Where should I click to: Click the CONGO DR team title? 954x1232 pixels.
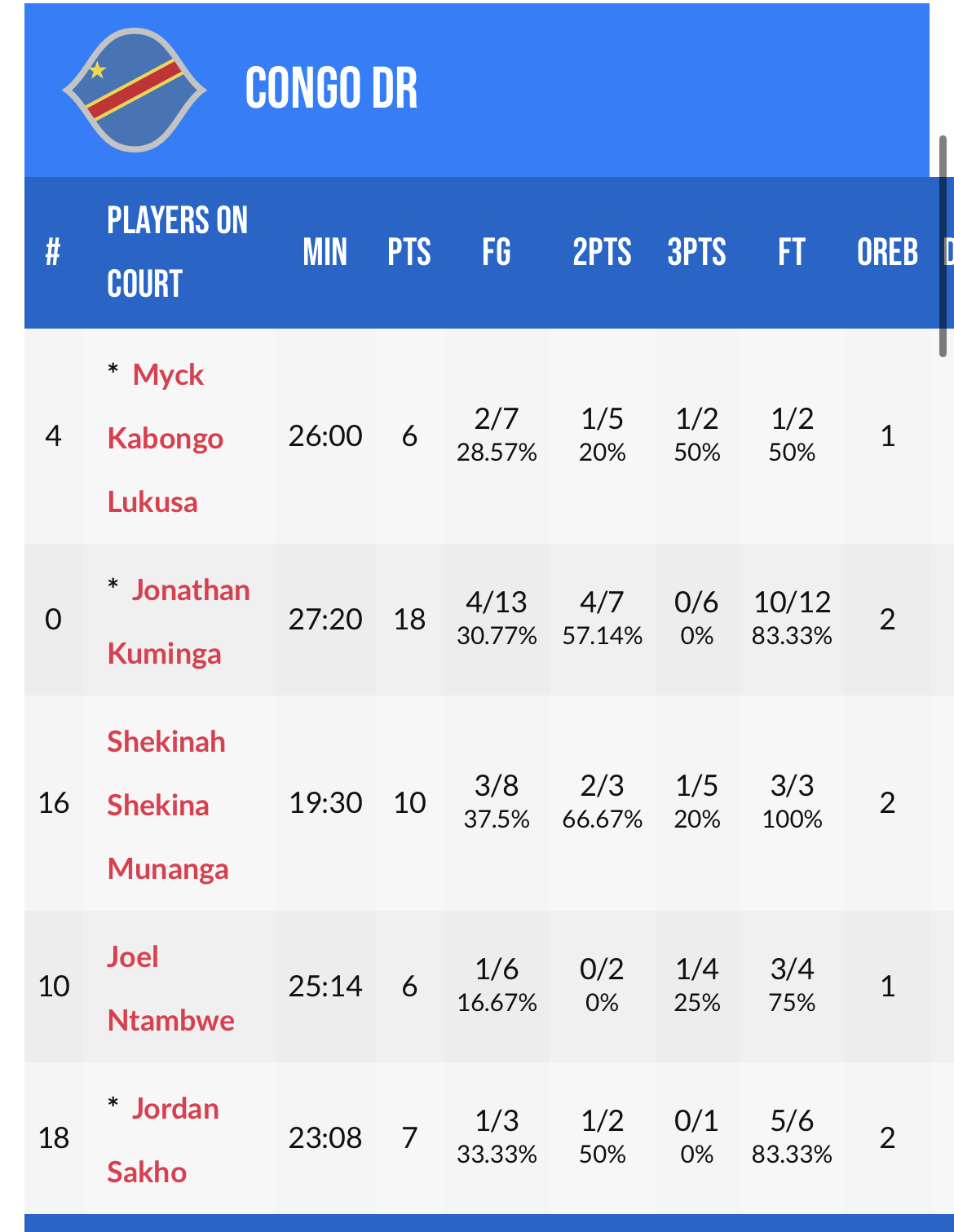tap(331, 88)
